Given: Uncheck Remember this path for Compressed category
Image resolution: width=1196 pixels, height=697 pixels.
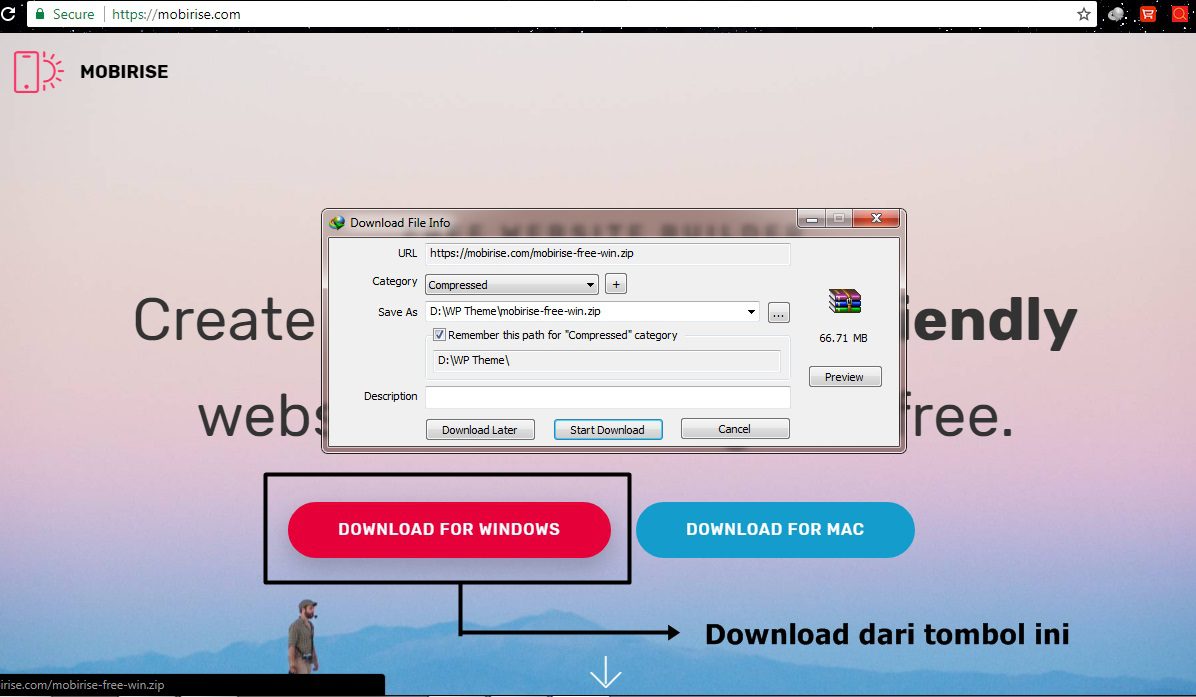Looking at the screenshot, I should (439, 335).
